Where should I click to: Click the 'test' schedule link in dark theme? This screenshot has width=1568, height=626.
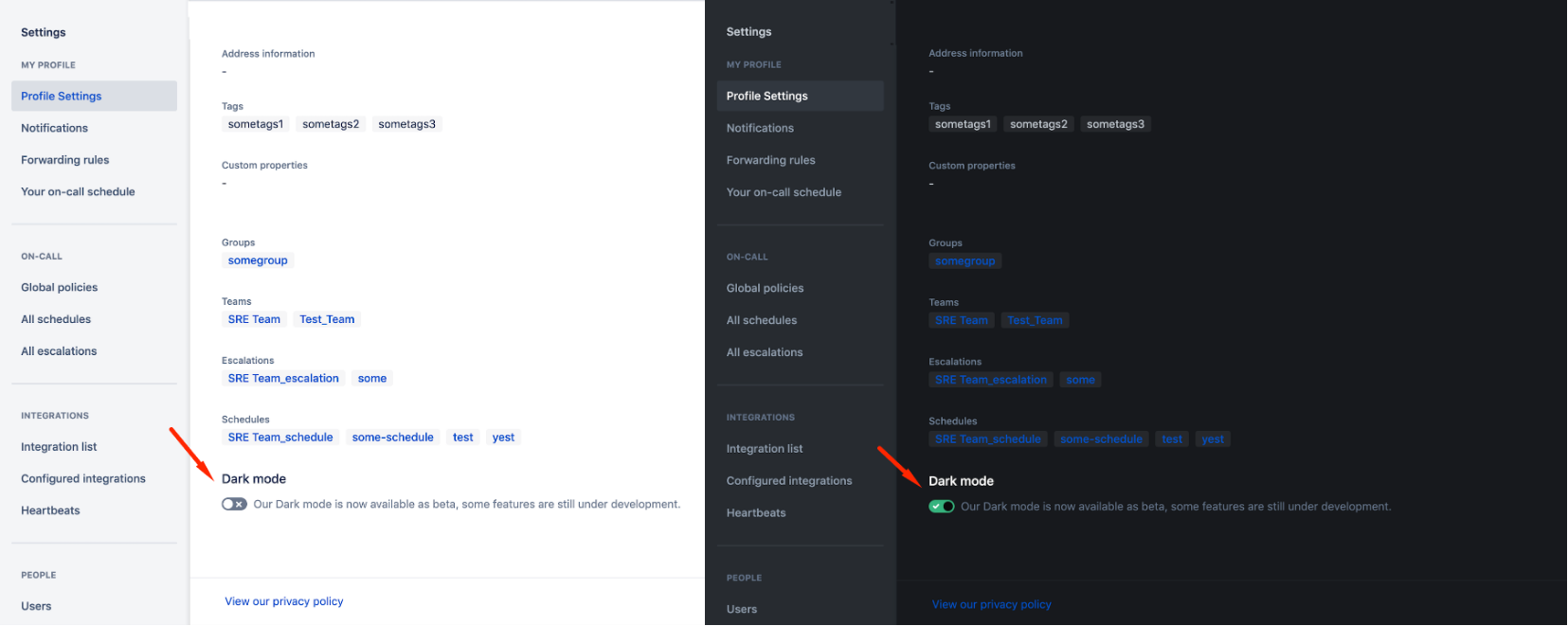pyautogui.click(x=1172, y=439)
